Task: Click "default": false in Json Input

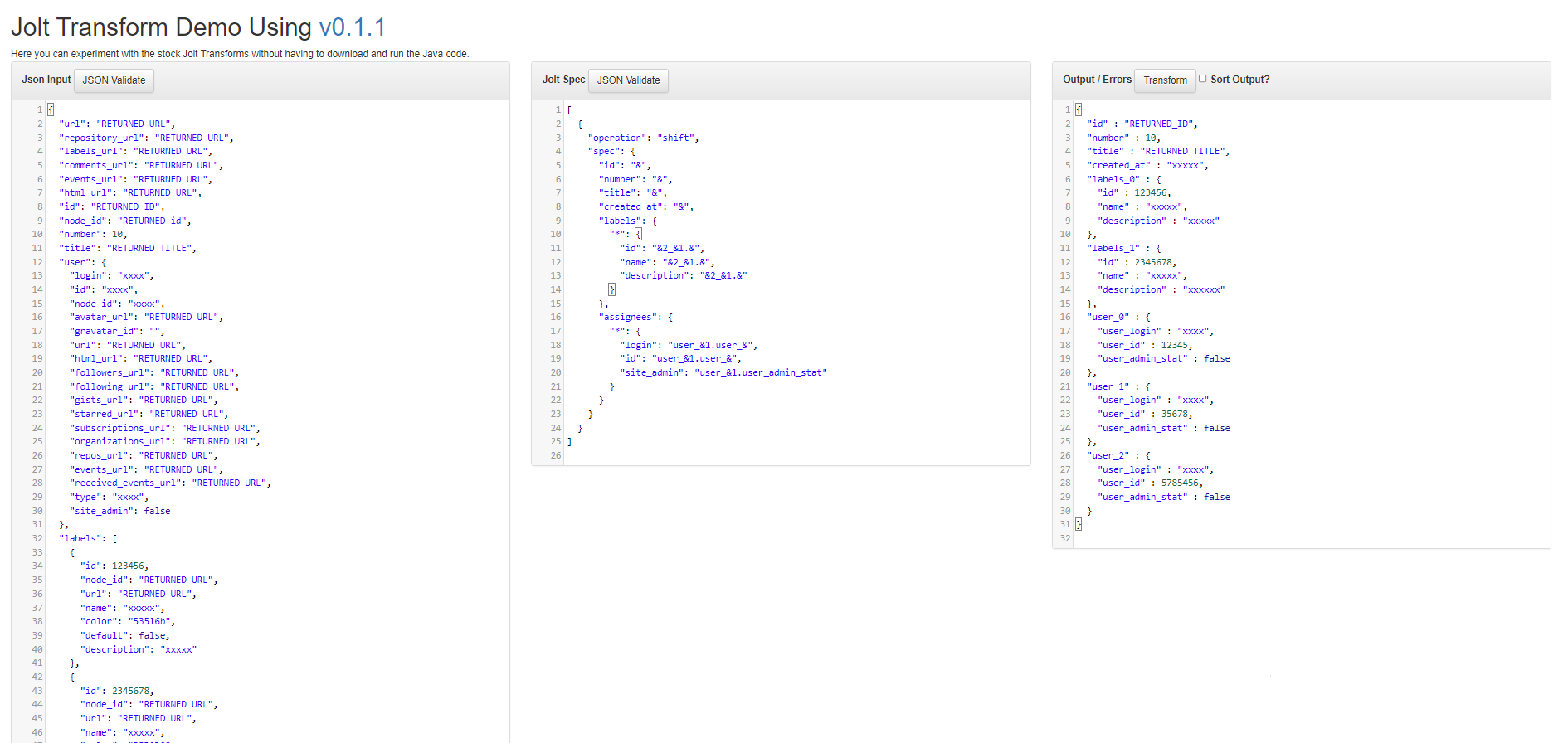Action: click(x=125, y=635)
